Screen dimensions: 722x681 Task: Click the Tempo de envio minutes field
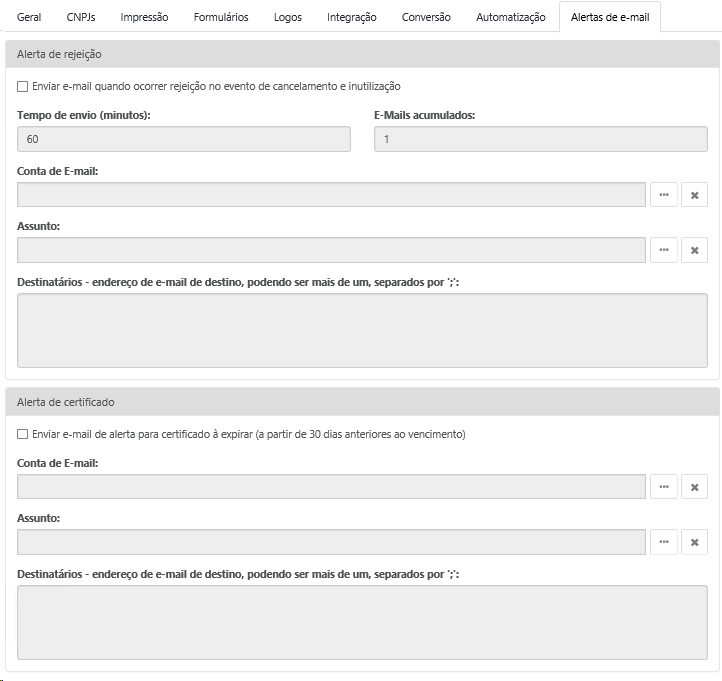(x=184, y=140)
